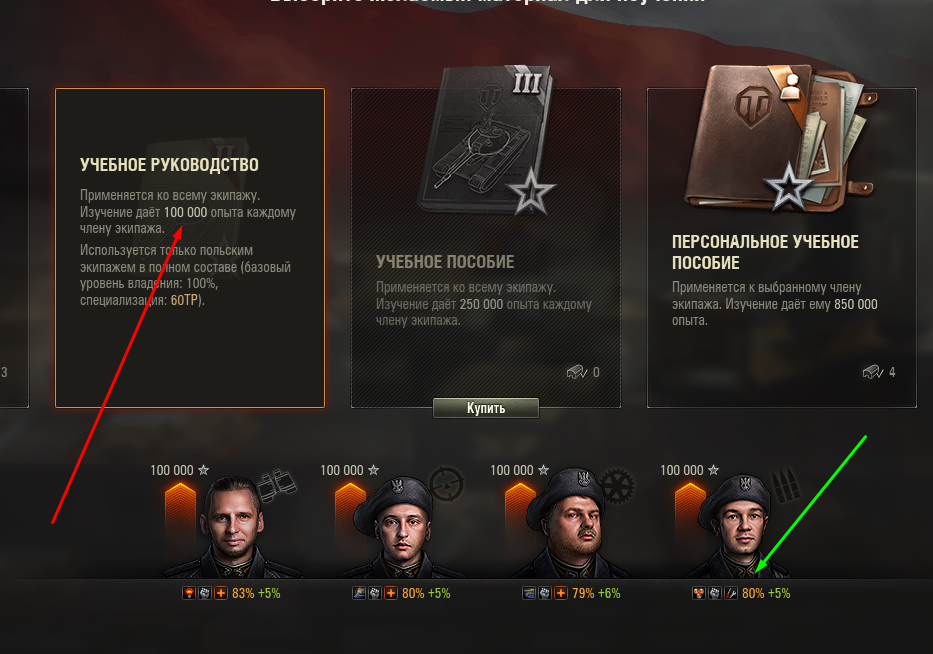Click the loader's wrench repair skill icon
The width and height of the screenshot is (933, 654).
731,593
